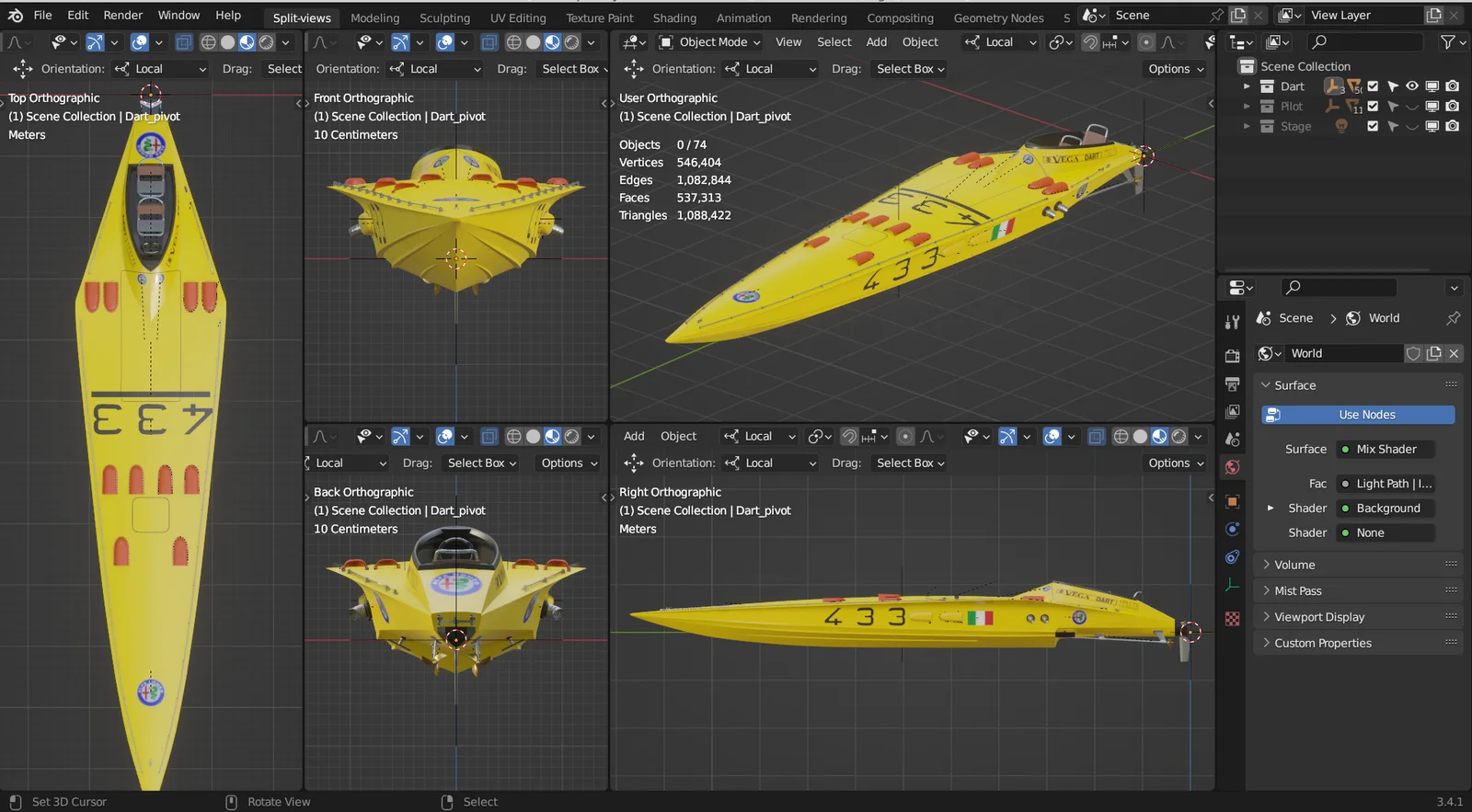1472x812 pixels.
Task: Uncheck the Pilot collection exclude checkbox
Action: tap(1373, 107)
